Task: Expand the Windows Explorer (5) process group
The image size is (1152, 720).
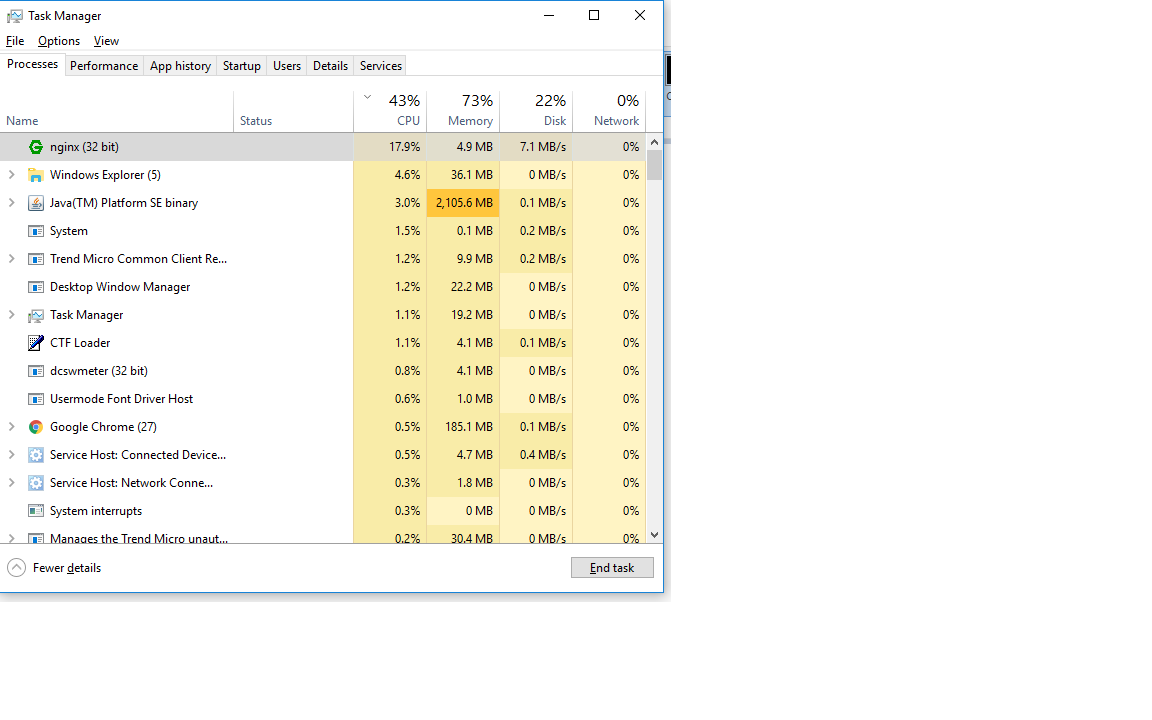Action: pyautogui.click(x=13, y=174)
